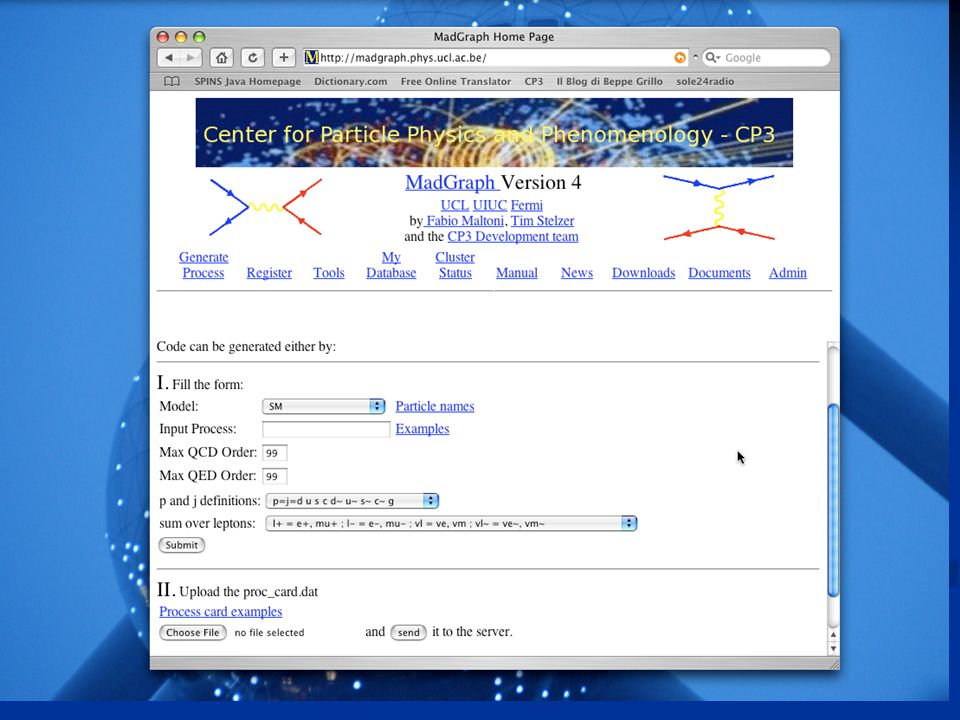Add bookmark with the plus icon
The width and height of the screenshot is (960, 720).
click(x=283, y=58)
